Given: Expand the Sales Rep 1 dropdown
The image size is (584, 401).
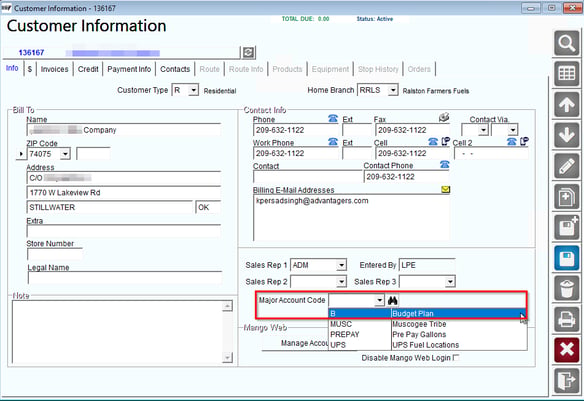Looking at the screenshot, I should (341, 265).
